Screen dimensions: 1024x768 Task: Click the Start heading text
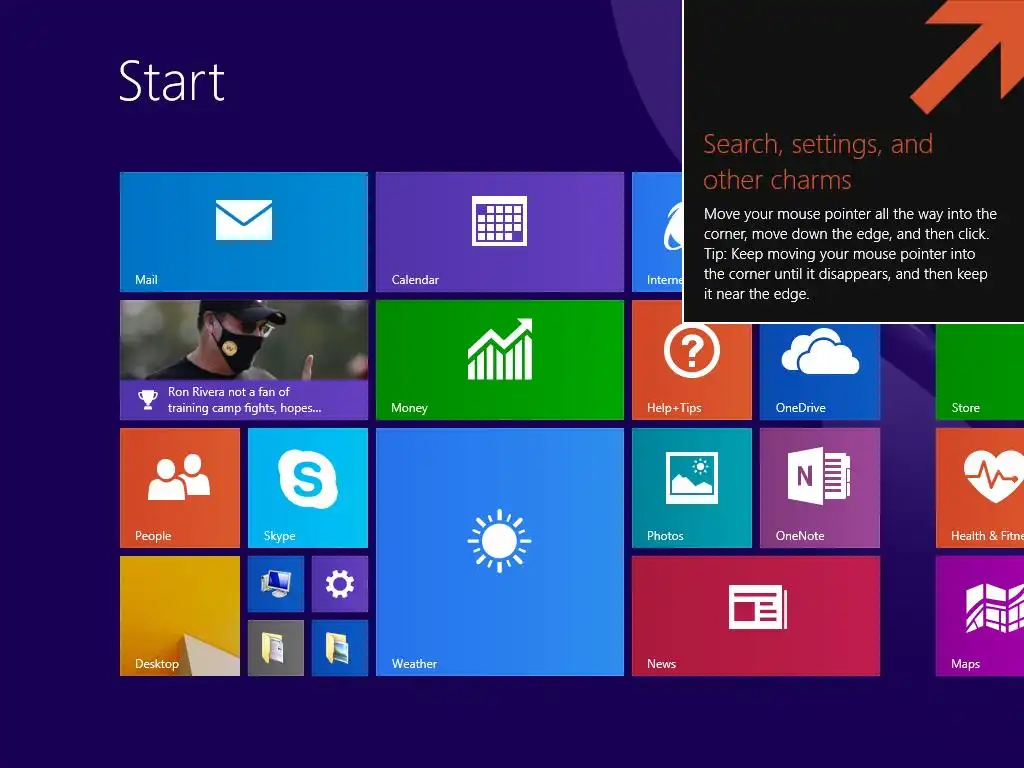click(x=172, y=82)
